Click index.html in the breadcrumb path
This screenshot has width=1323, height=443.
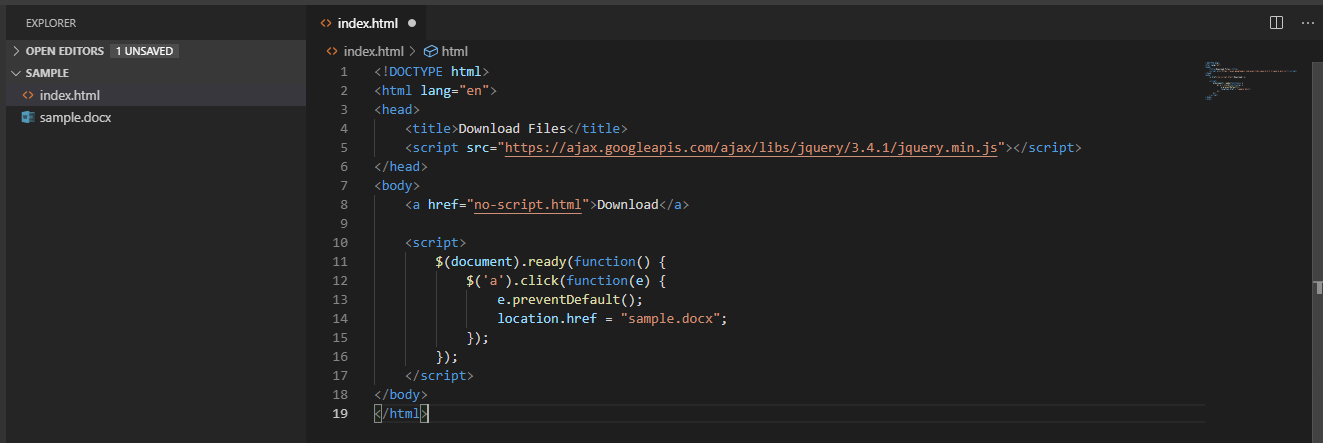click(373, 51)
